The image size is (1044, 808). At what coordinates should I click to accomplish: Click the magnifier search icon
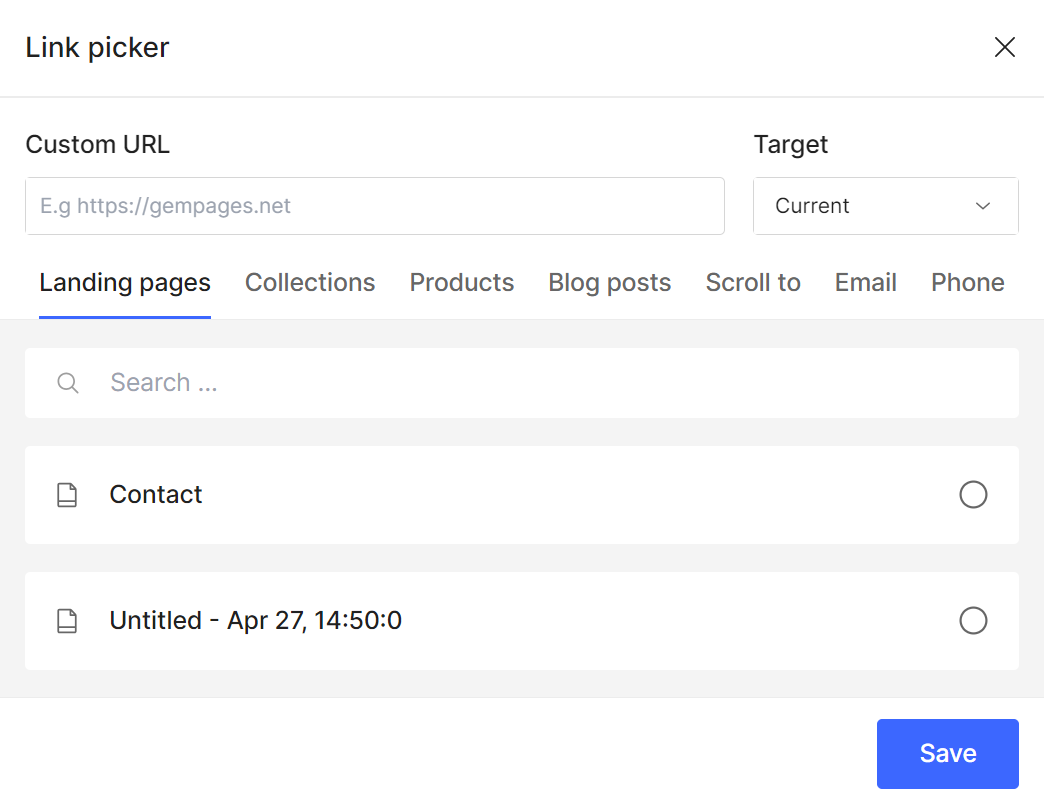click(x=68, y=383)
